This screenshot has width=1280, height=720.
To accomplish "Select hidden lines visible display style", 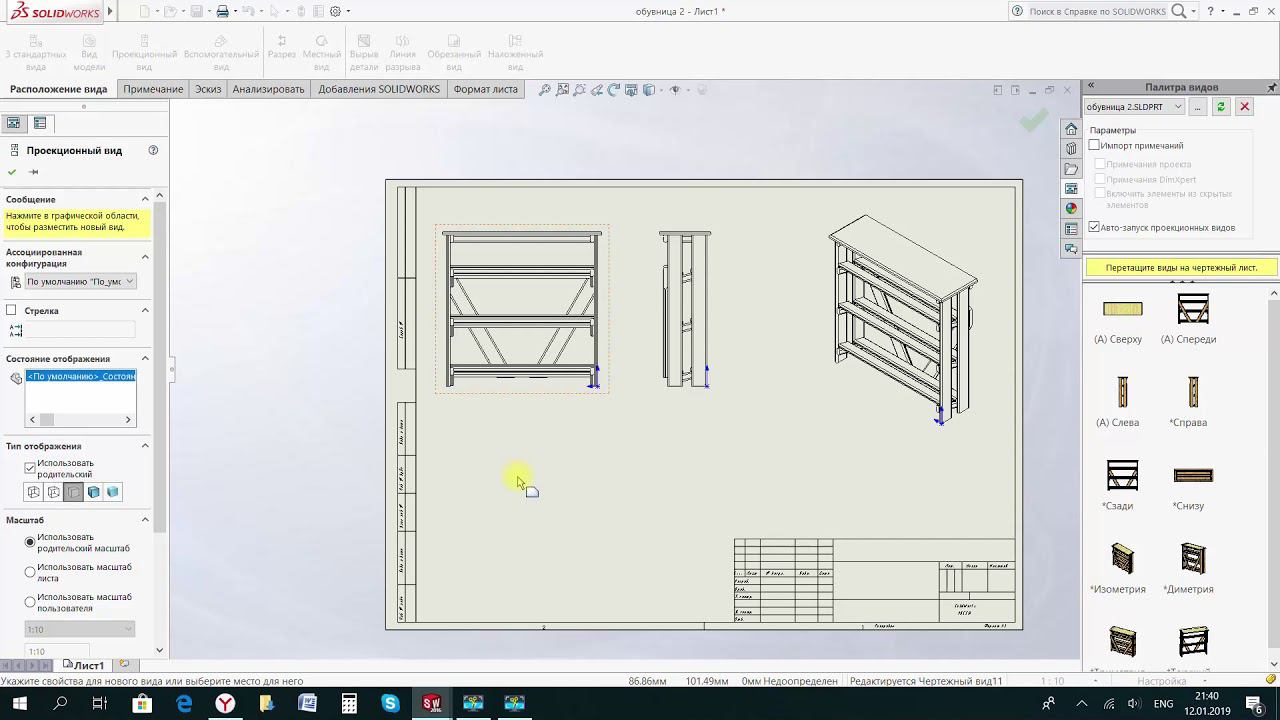I will (54, 492).
